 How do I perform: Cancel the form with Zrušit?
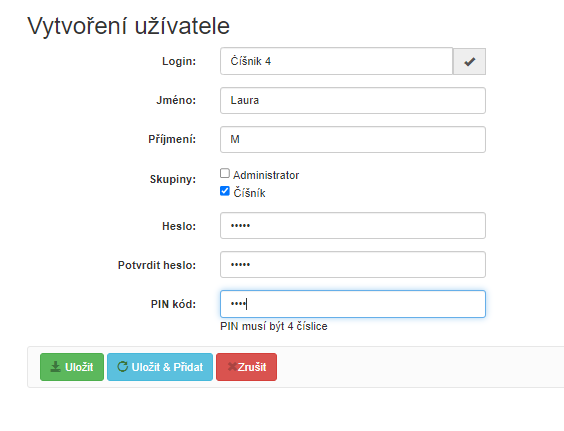[x=246, y=367]
